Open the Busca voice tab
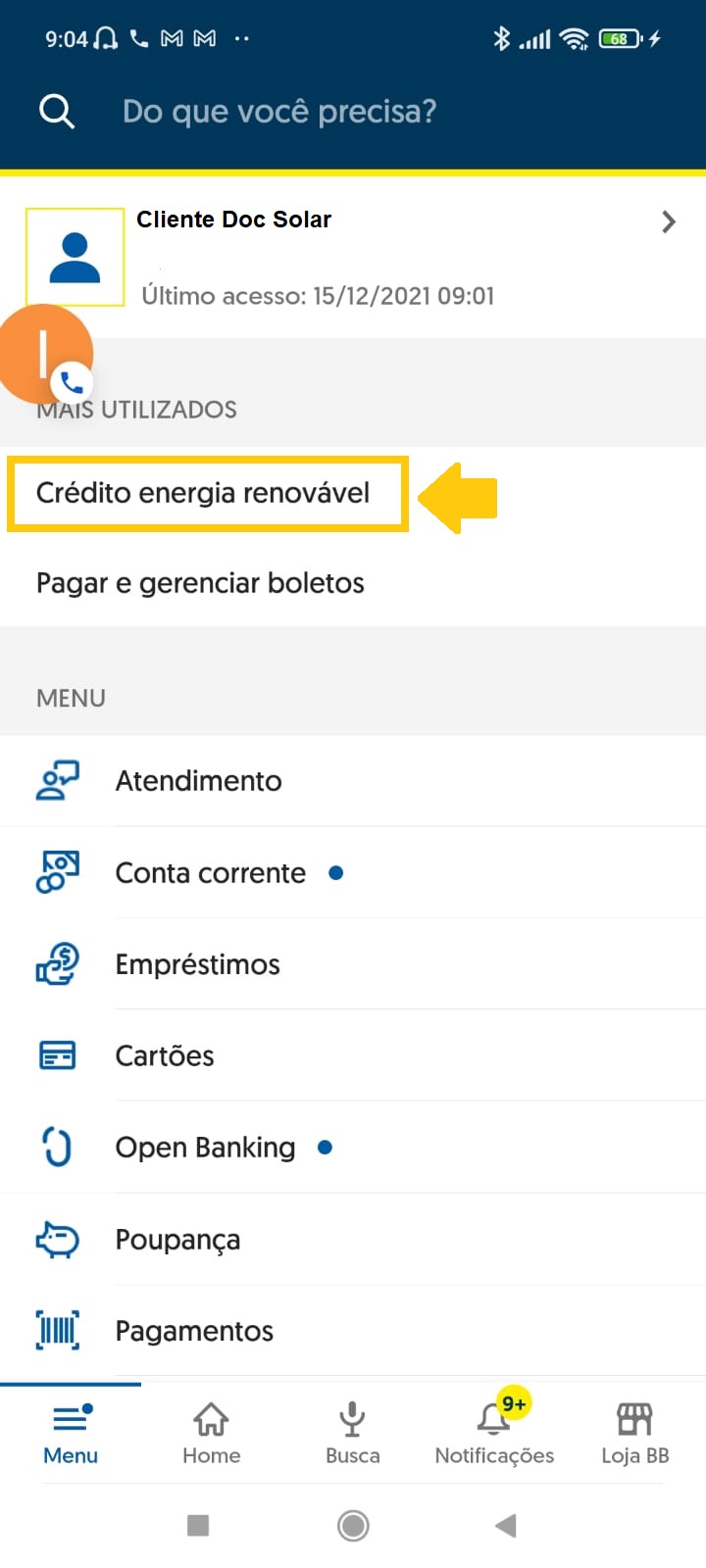This screenshot has height=1568, width=706. point(353,1433)
